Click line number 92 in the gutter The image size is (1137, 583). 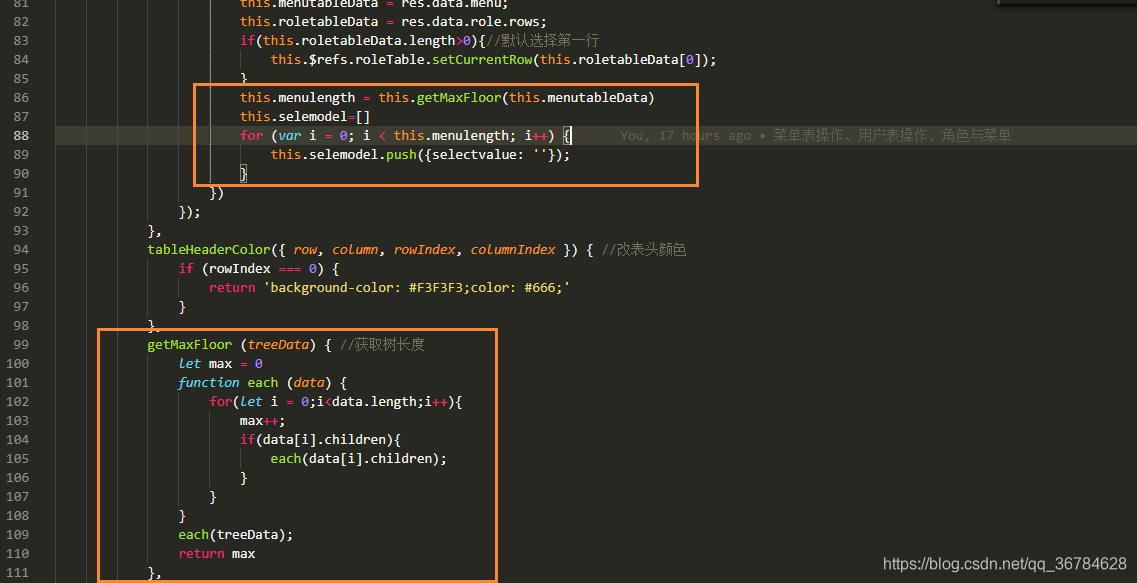coord(22,212)
